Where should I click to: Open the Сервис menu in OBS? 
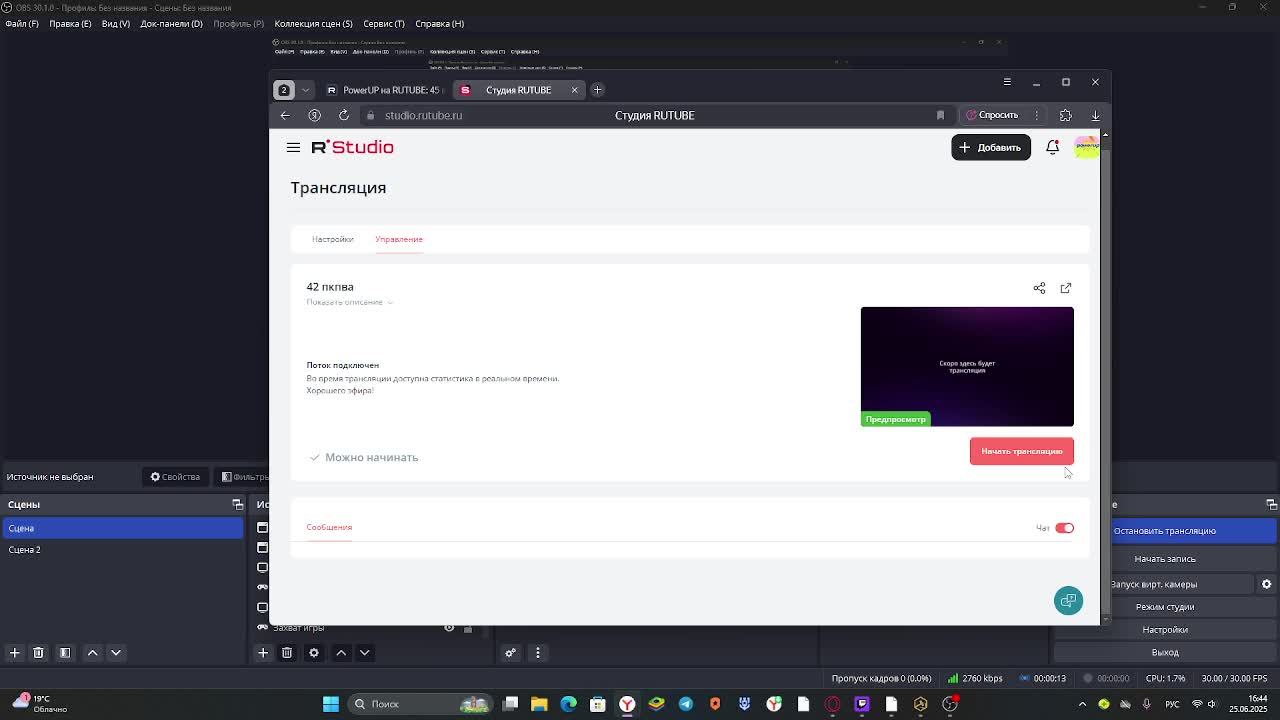point(384,24)
